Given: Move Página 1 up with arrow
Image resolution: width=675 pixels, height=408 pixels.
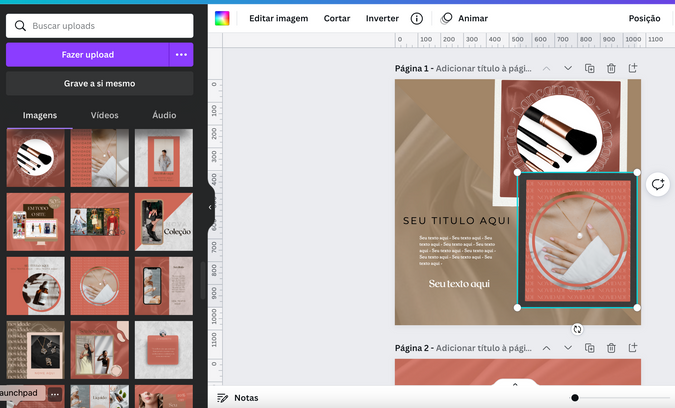Looking at the screenshot, I should click(546, 68).
